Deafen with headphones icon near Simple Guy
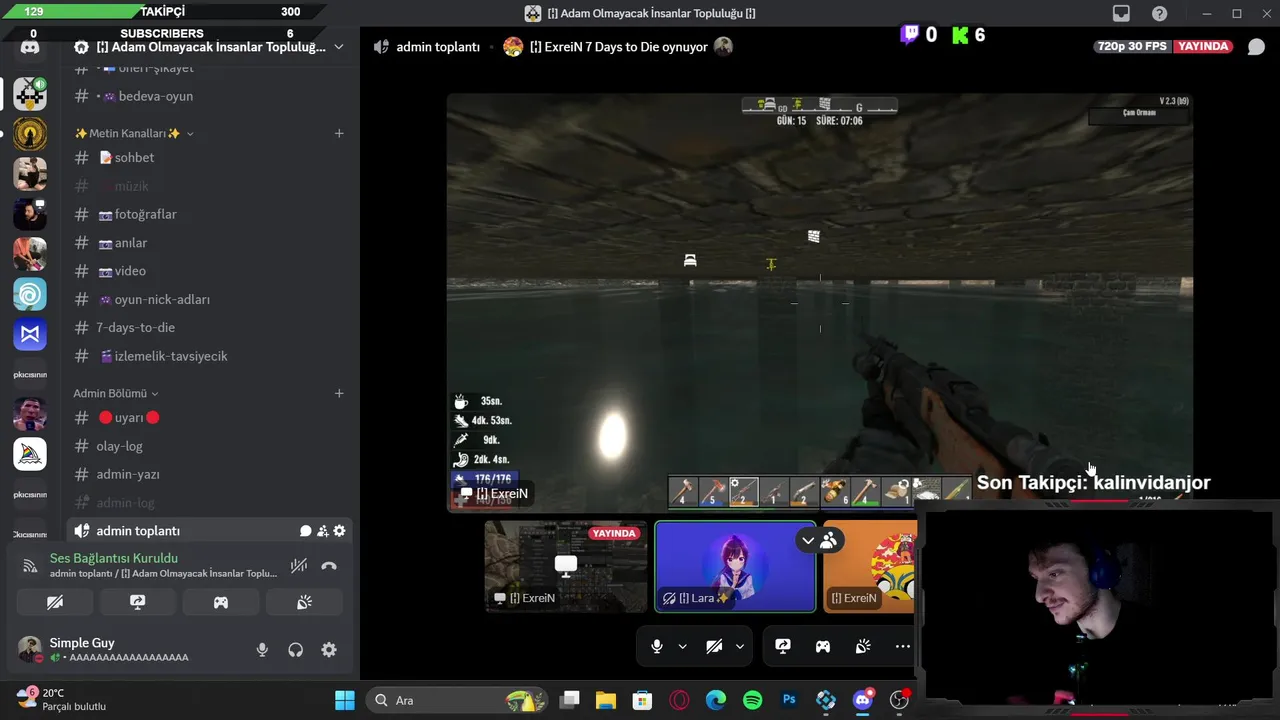The width and height of the screenshot is (1280, 720). (x=295, y=650)
